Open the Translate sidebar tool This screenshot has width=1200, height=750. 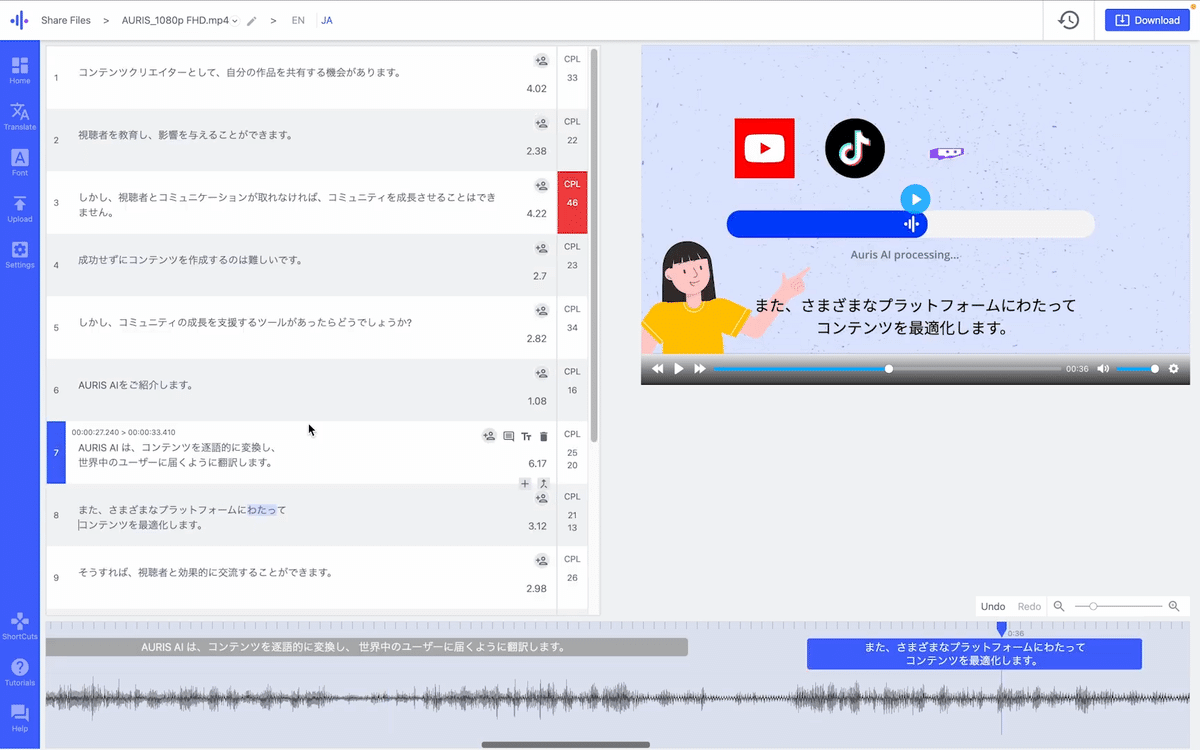point(20,116)
